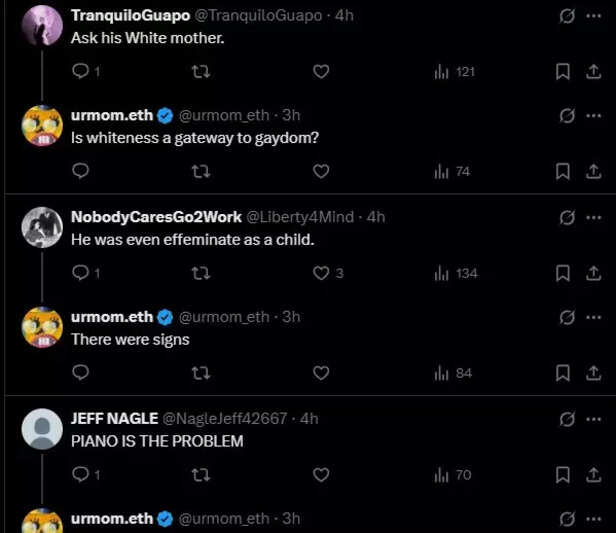Open the TranquiloGuapo profile name link
The image size is (616, 533).
[130, 15]
